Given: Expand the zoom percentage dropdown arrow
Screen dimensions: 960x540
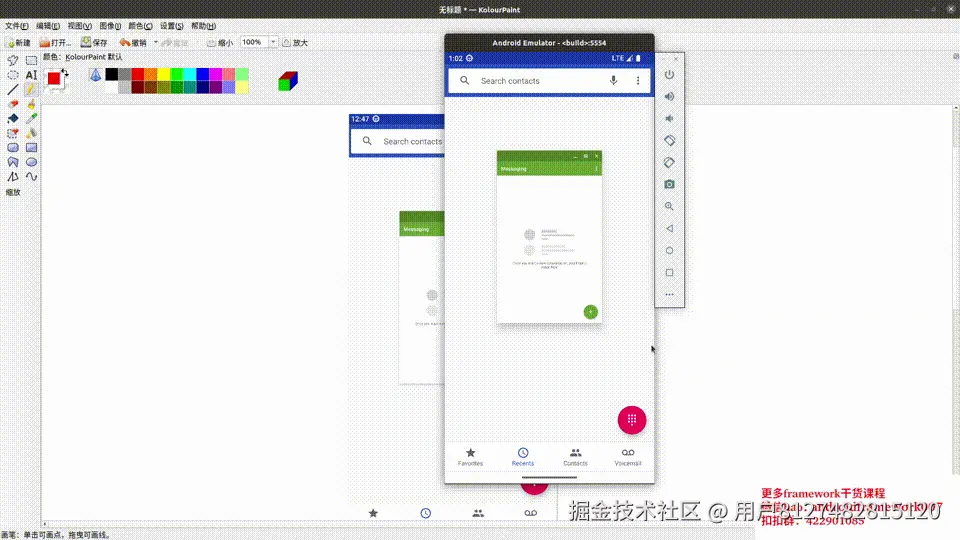Looking at the screenshot, I should (273, 42).
